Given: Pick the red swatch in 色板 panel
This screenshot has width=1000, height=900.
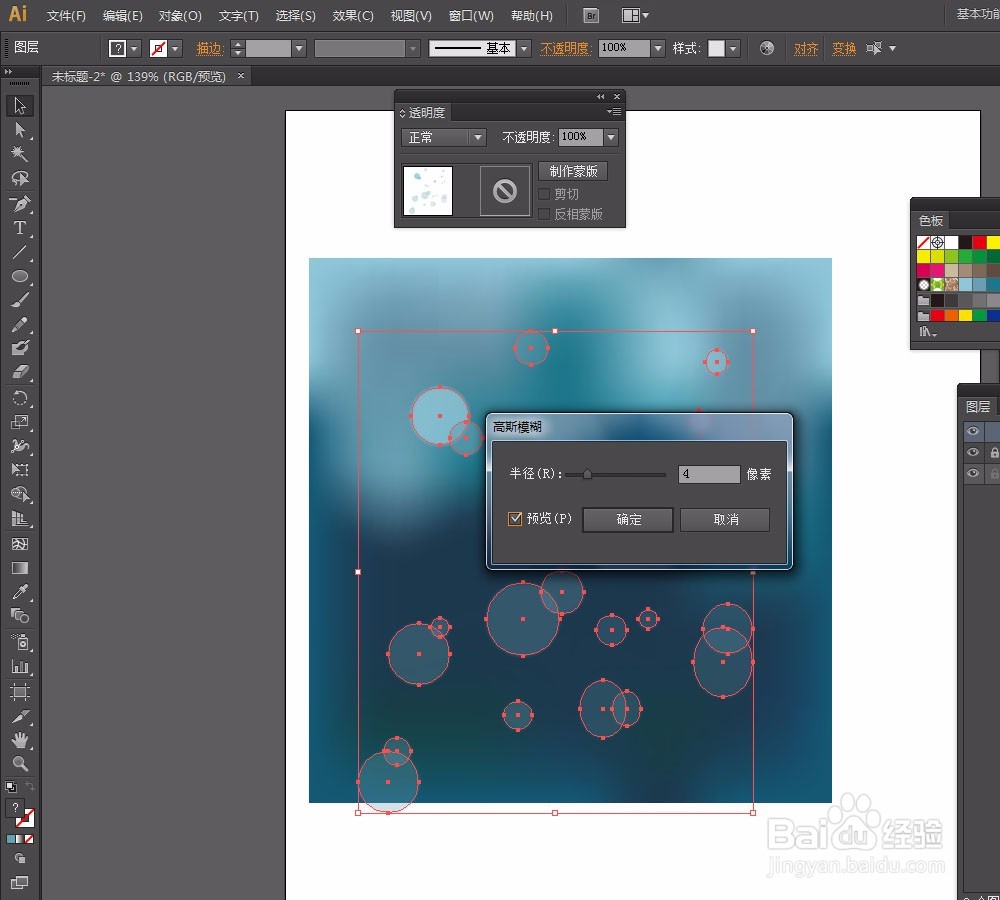Looking at the screenshot, I should (x=980, y=242).
